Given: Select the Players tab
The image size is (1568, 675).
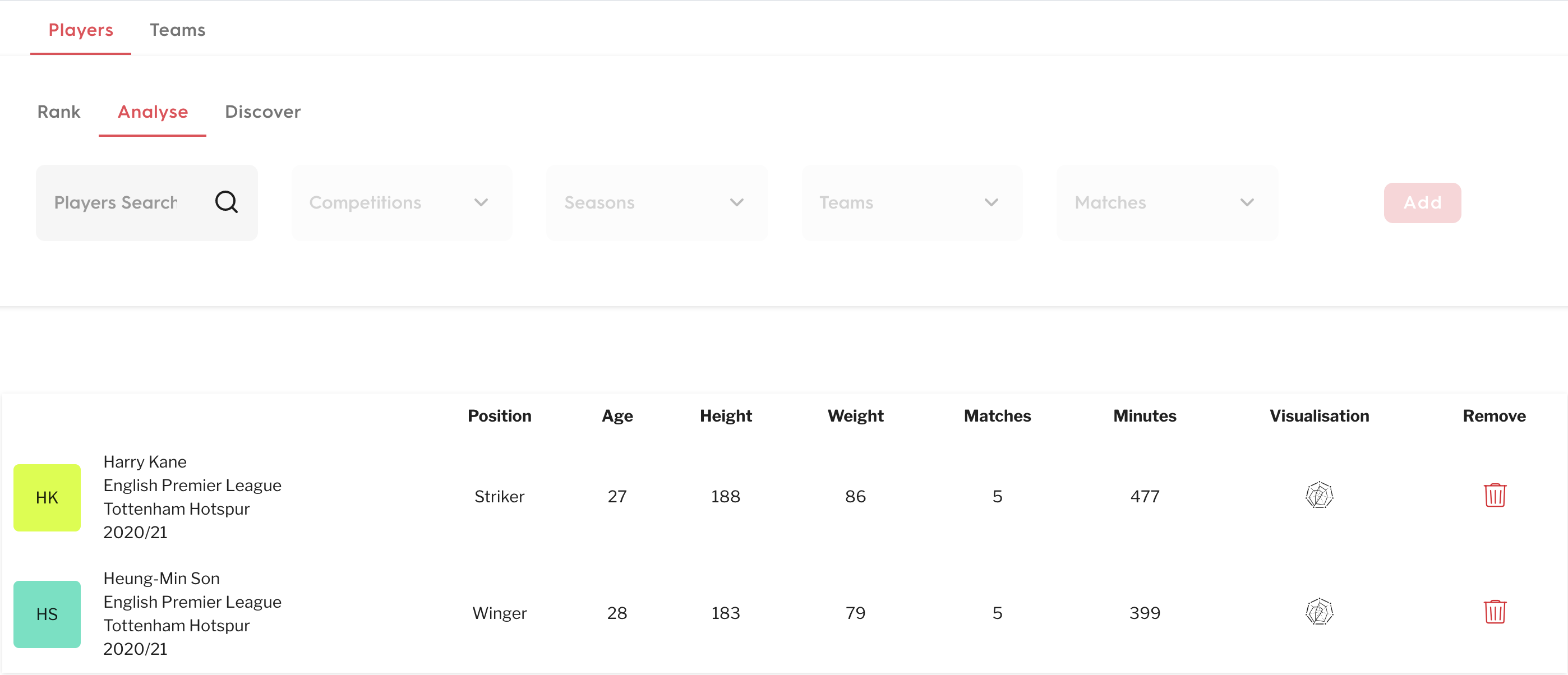Looking at the screenshot, I should click(x=81, y=30).
